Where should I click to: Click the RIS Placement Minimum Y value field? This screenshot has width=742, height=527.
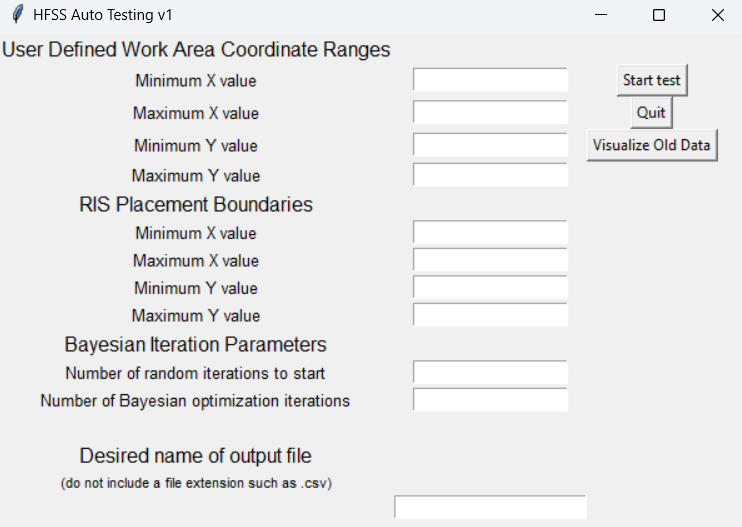pyautogui.click(x=490, y=287)
